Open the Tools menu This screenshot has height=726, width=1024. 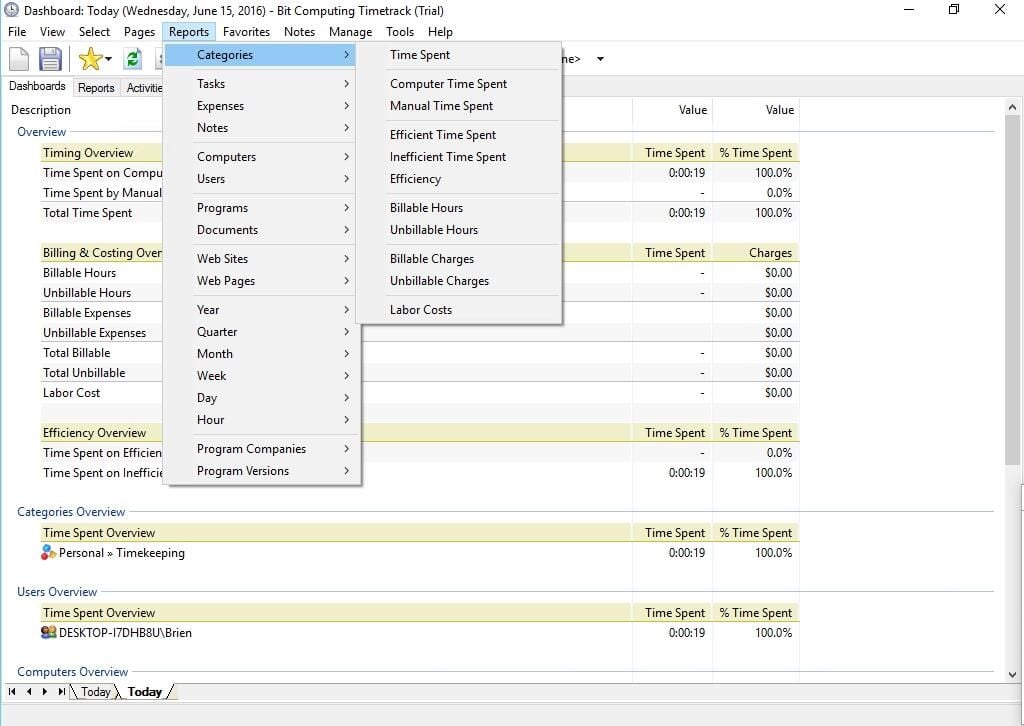(400, 31)
